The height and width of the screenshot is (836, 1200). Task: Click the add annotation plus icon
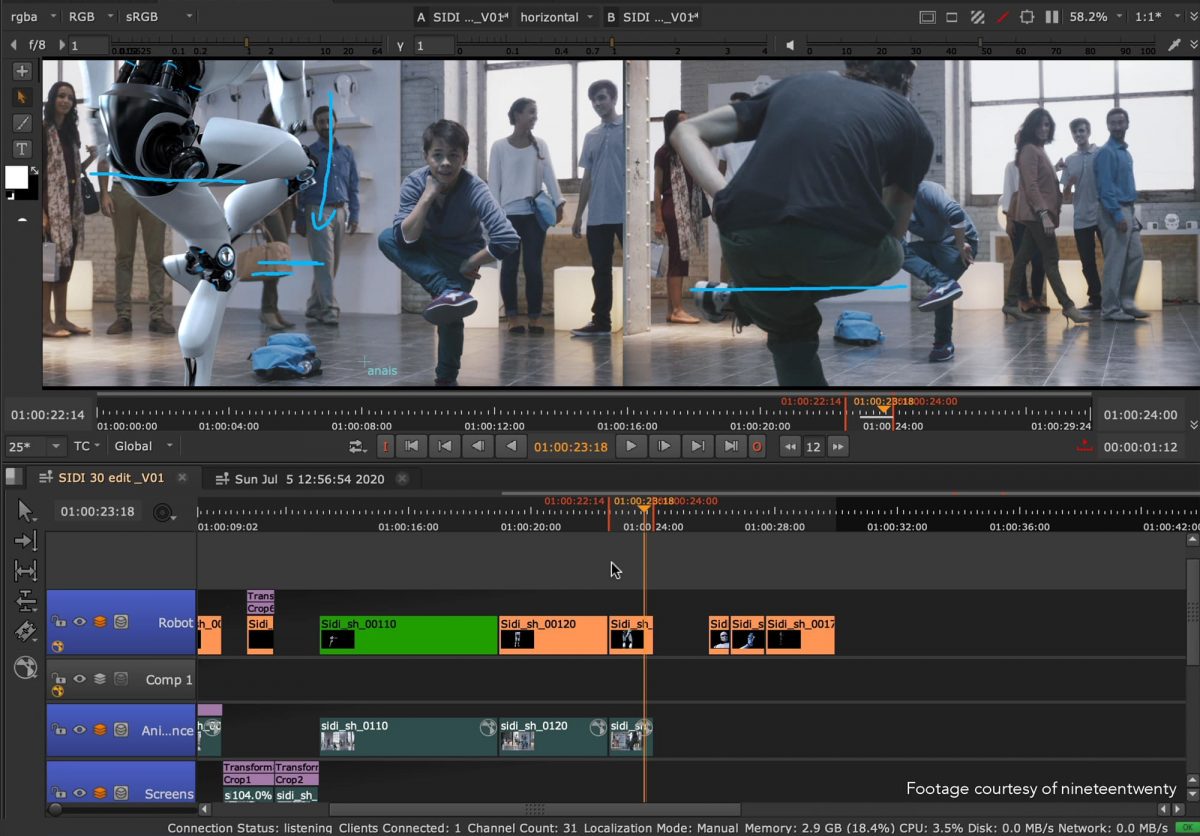pyautogui.click(x=22, y=71)
